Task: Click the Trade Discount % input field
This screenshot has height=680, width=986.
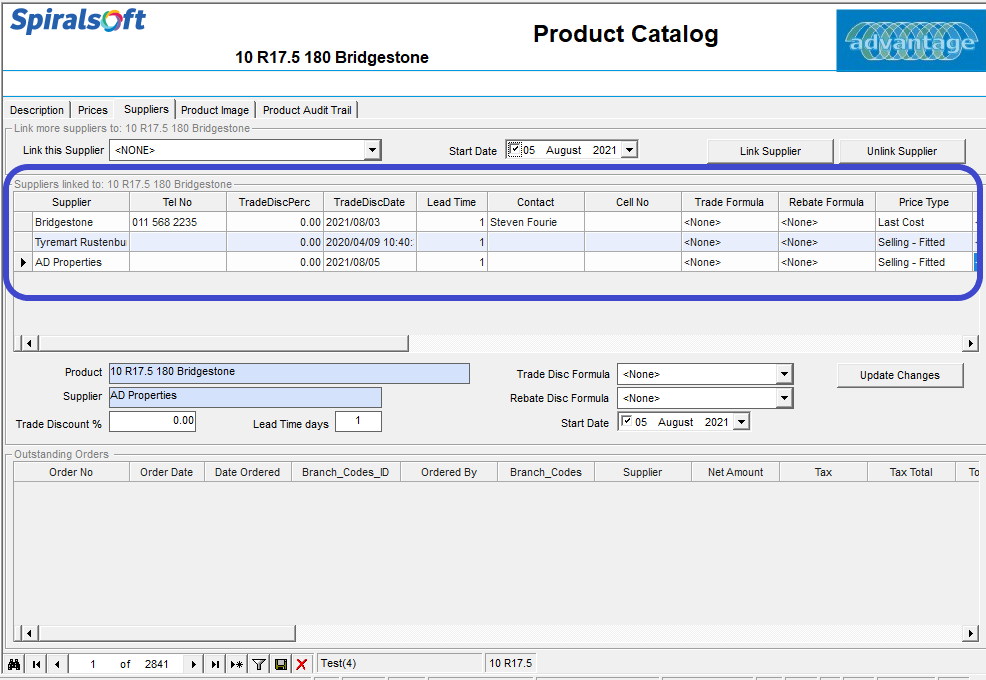Action: [152, 421]
